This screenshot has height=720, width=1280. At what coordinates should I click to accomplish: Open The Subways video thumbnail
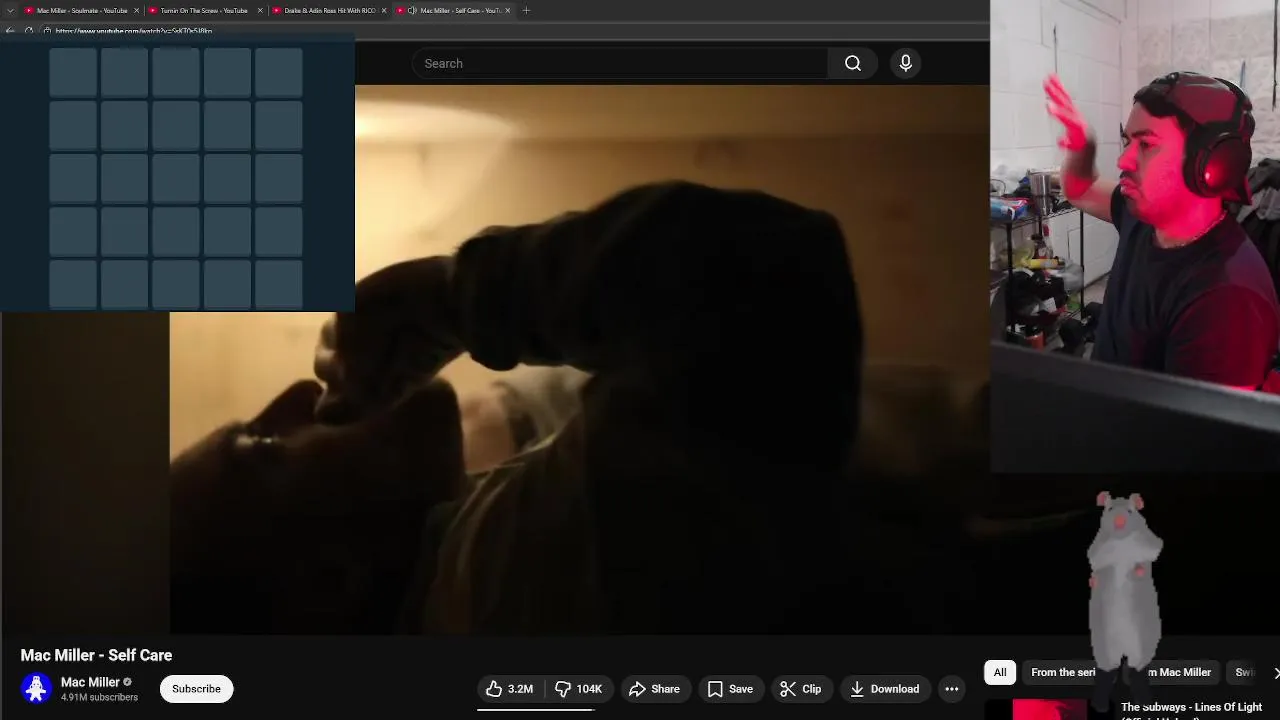tap(1050, 709)
